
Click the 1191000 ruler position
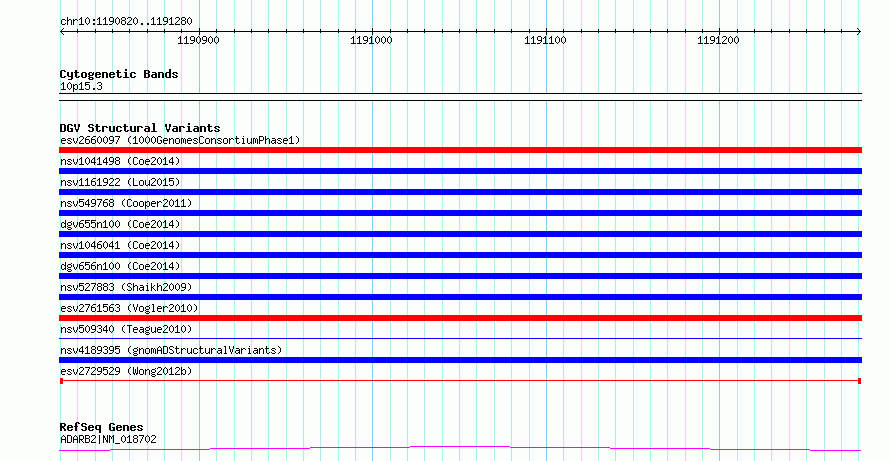coord(371,40)
